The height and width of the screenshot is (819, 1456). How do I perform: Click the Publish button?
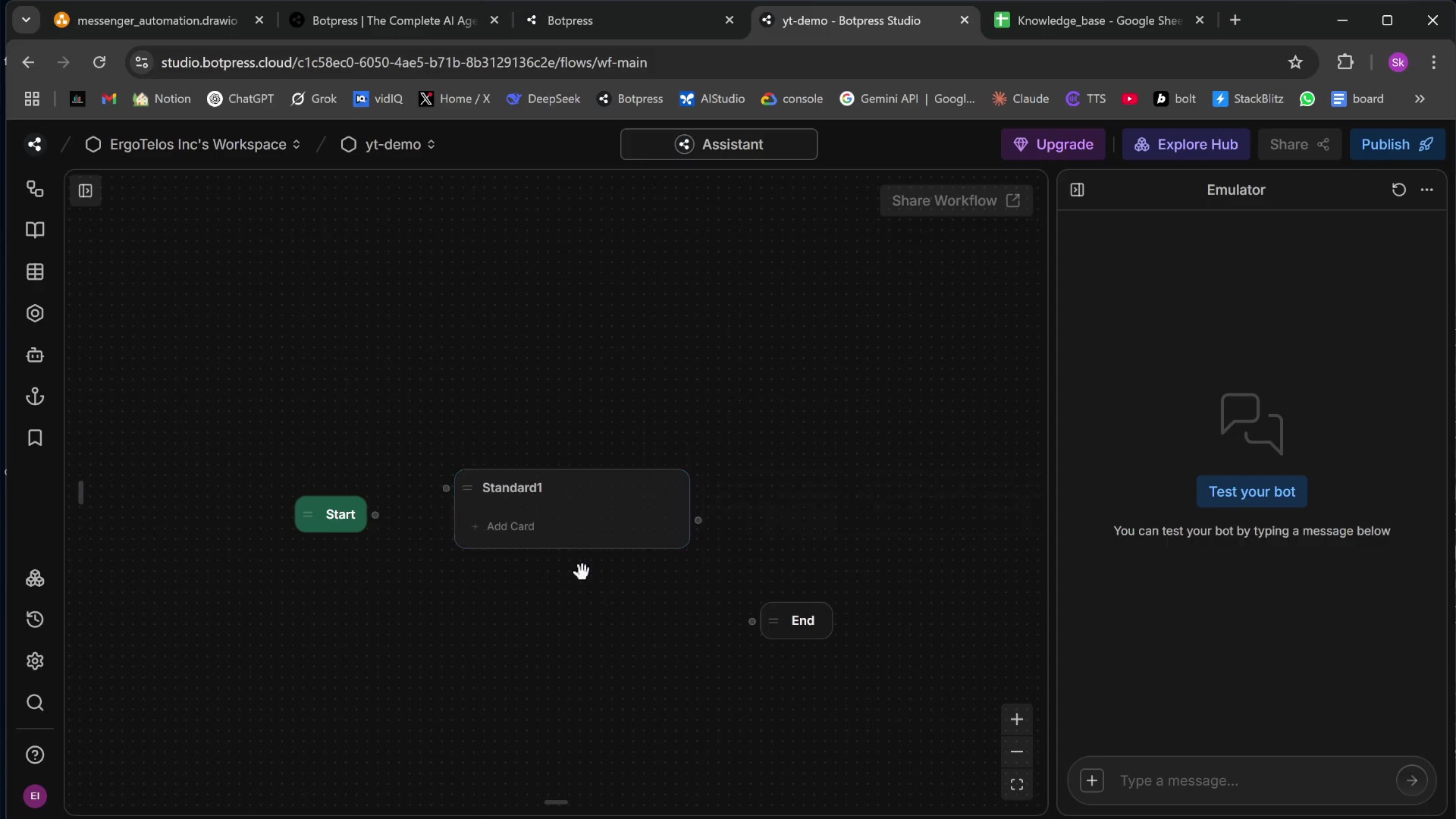click(1396, 144)
